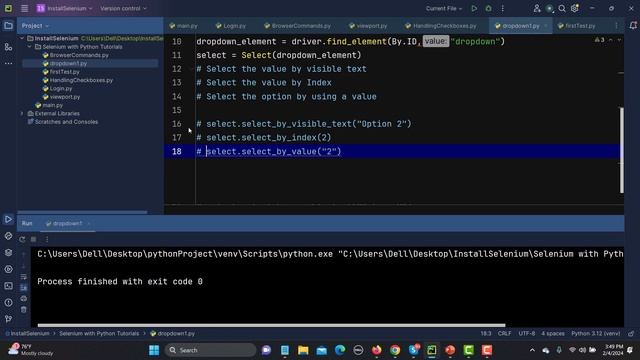The height and width of the screenshot is (360, 640).
Task: Stop the process with stop icon
Action: tap(34, 239)
